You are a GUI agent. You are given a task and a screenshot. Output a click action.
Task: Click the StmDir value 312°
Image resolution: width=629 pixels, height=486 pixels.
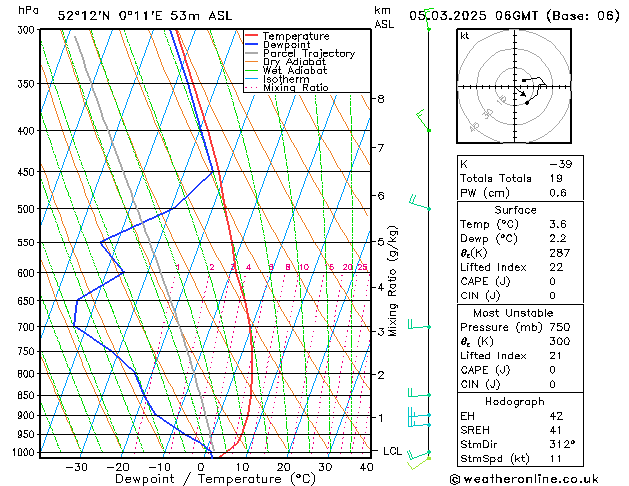point(562,444)
